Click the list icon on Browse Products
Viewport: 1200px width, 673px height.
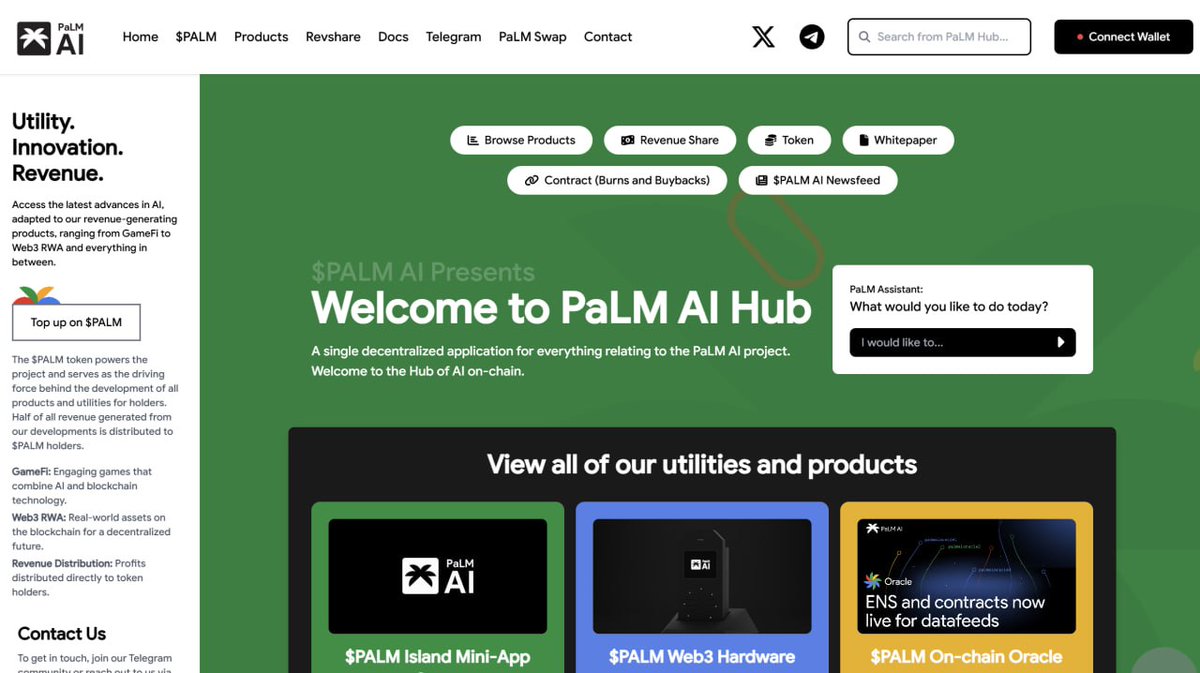point(473,140)
